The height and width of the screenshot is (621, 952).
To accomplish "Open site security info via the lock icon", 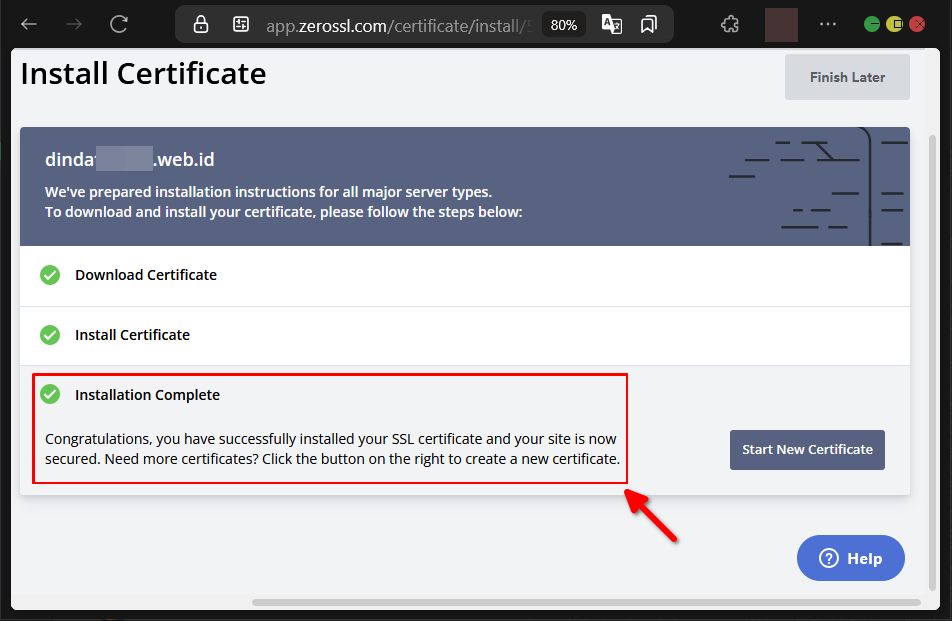I will (200, 25).
